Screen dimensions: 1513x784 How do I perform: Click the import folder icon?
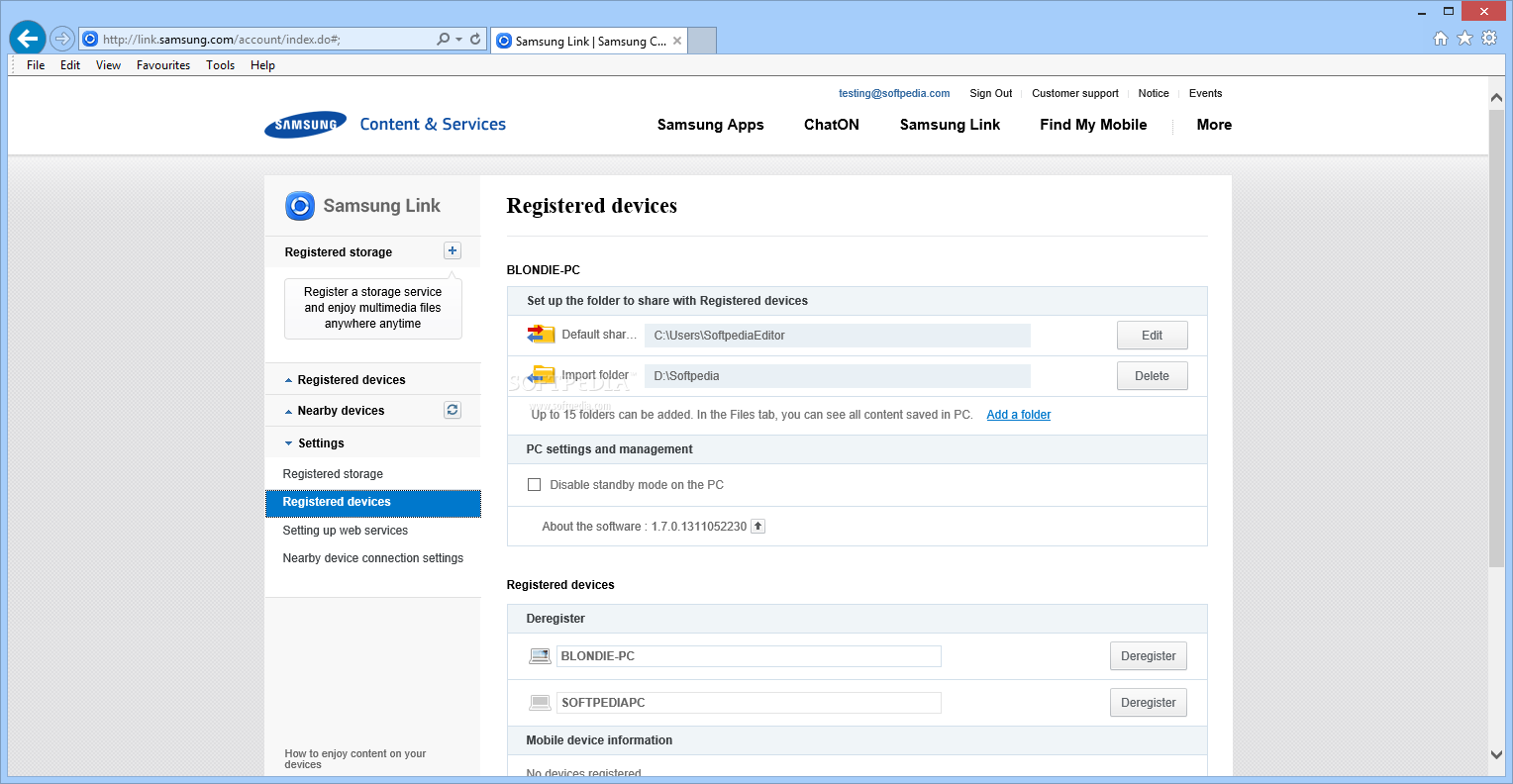[541, 375]
